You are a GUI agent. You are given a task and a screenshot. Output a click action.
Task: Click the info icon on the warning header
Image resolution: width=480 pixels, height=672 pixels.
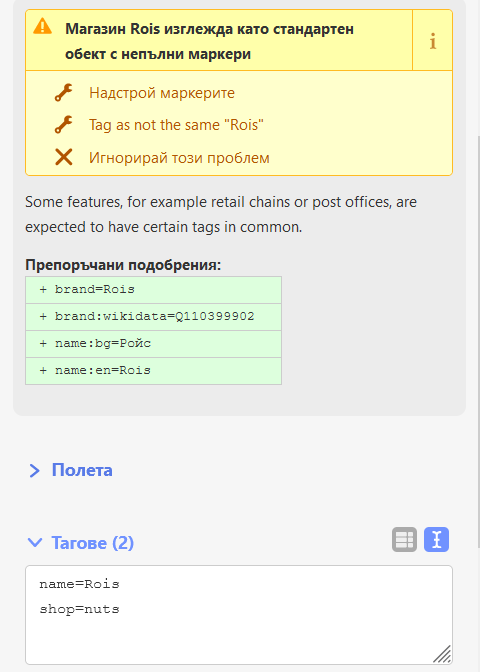click(432, 41)
